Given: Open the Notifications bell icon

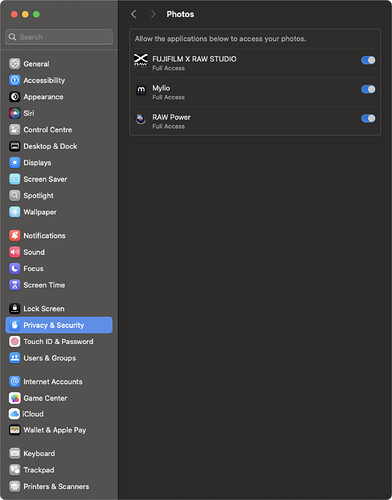Looking at the screenshot, I should tap(15, 236).
